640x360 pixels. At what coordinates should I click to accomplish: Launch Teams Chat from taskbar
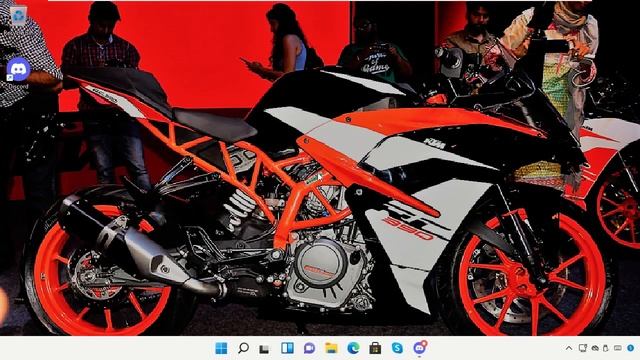click(x=309, y=348)
